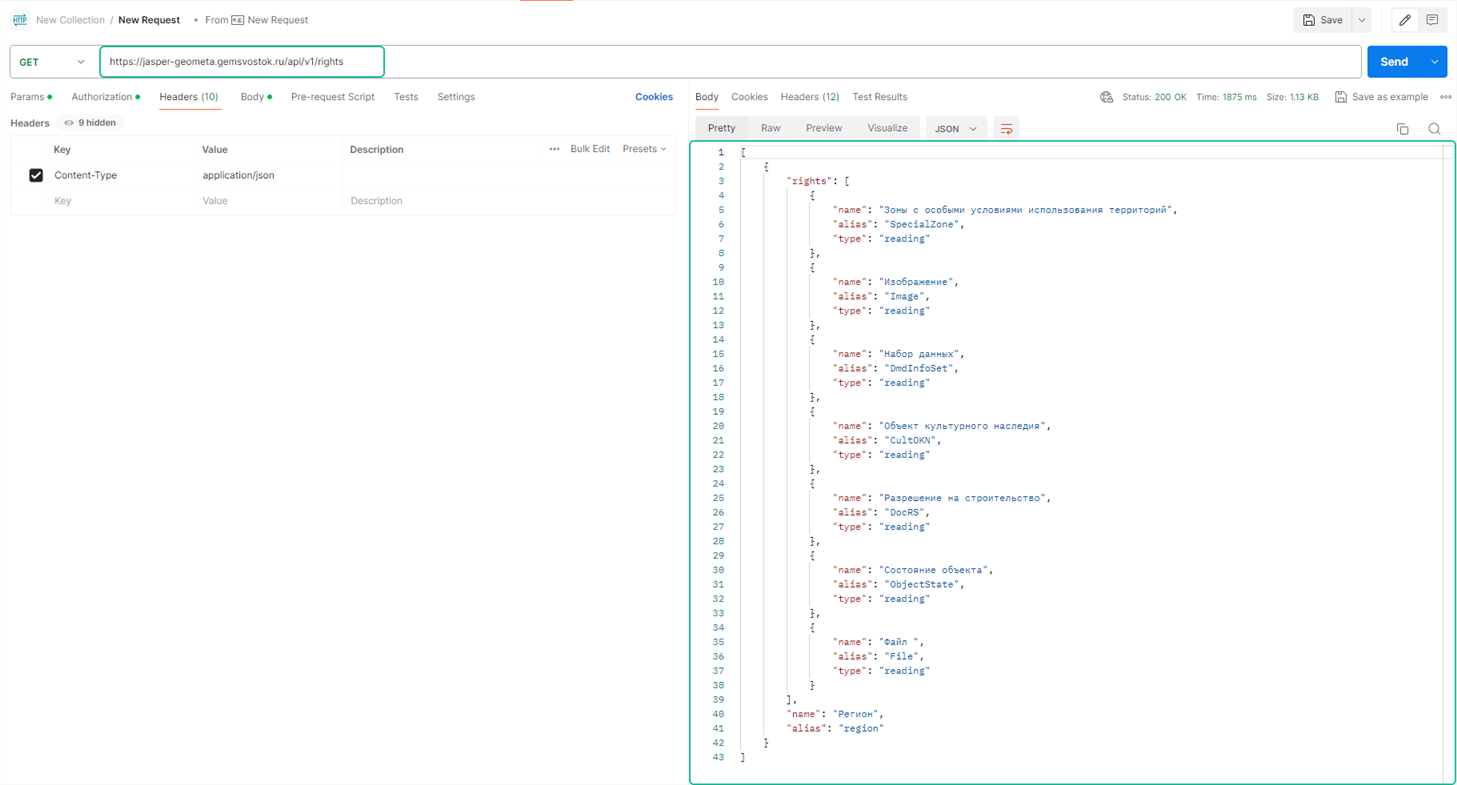Select the Raw view tab
Viewport: 1457px width, 785px height.
(770, 128)
